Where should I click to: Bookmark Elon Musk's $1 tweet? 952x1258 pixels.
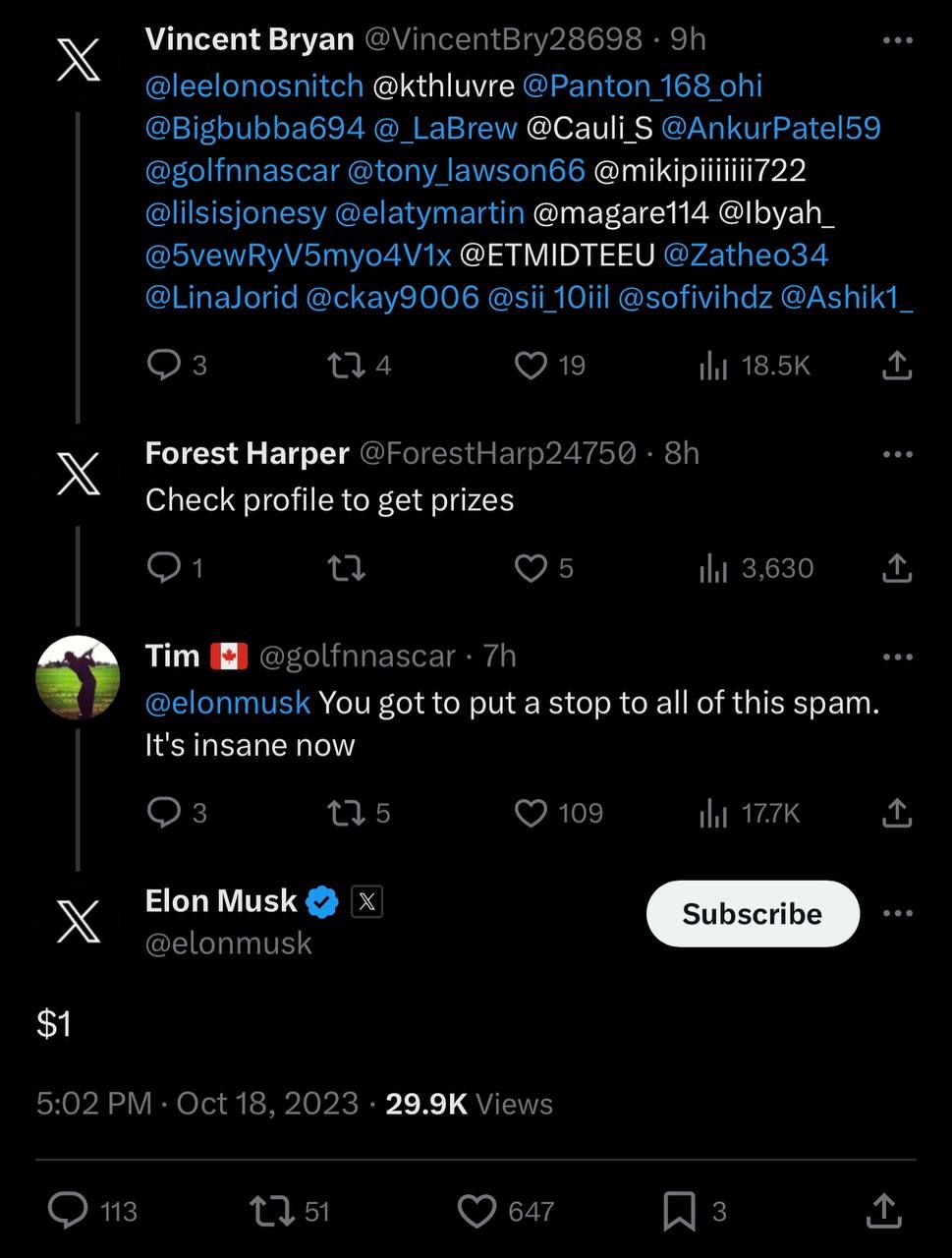pyautogui.click(x=679, y=1211)
